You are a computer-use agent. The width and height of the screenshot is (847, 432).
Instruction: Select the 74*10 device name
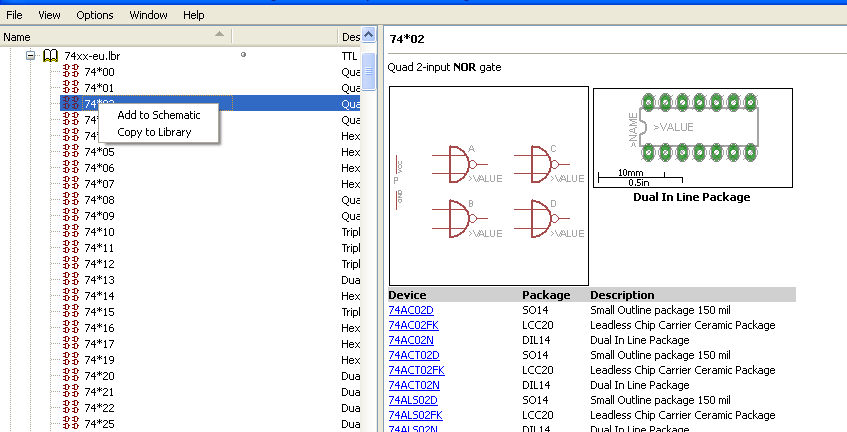(99, 232)
